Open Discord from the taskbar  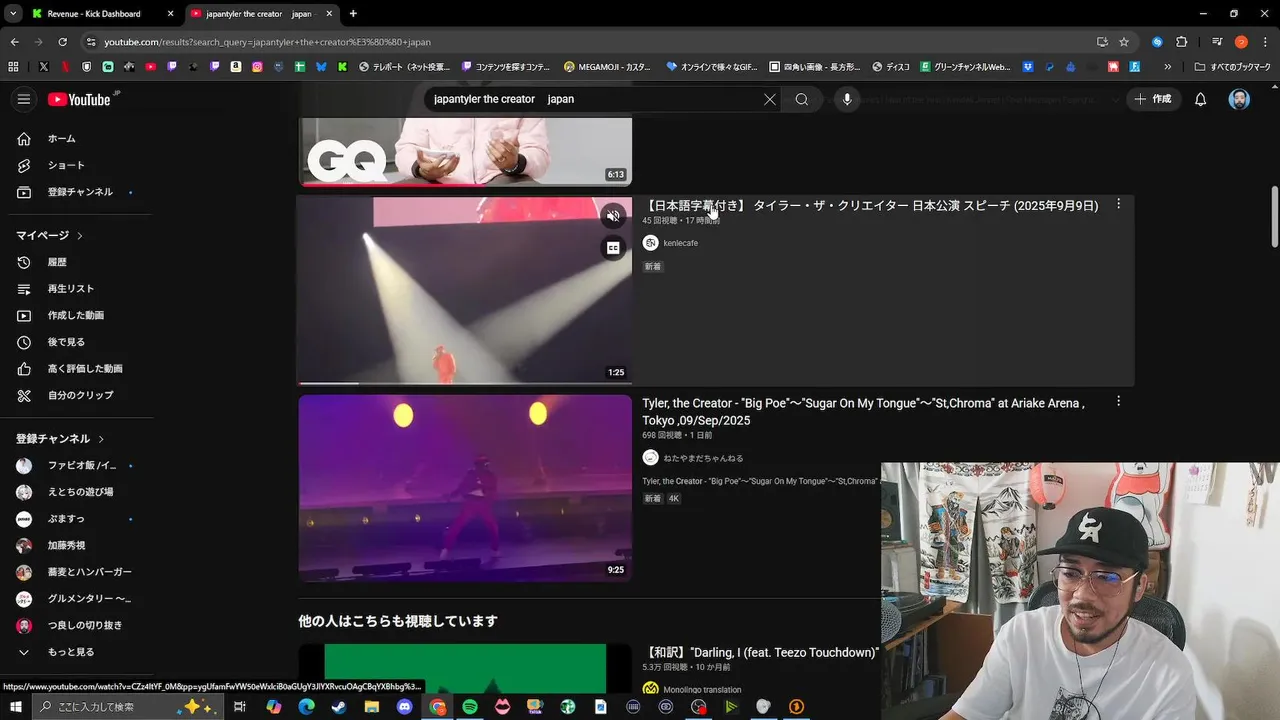pyautogui.click(x=404, y=707)
